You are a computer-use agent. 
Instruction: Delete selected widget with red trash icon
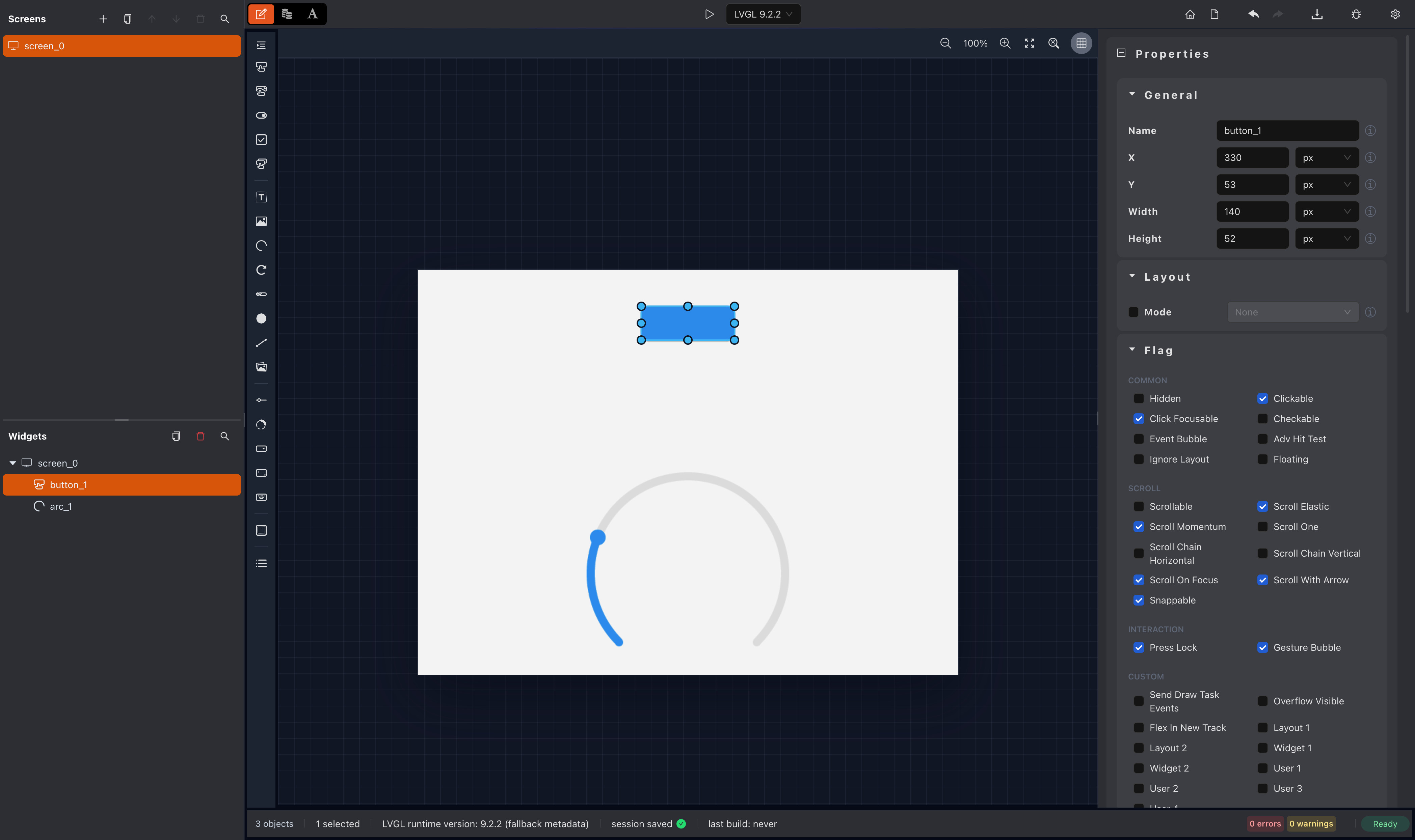coord(201,437)
